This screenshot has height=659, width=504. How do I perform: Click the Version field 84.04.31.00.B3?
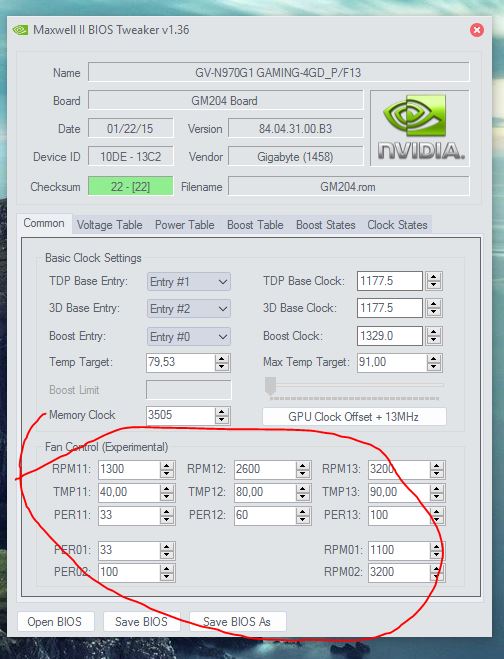tap(296, 128)
